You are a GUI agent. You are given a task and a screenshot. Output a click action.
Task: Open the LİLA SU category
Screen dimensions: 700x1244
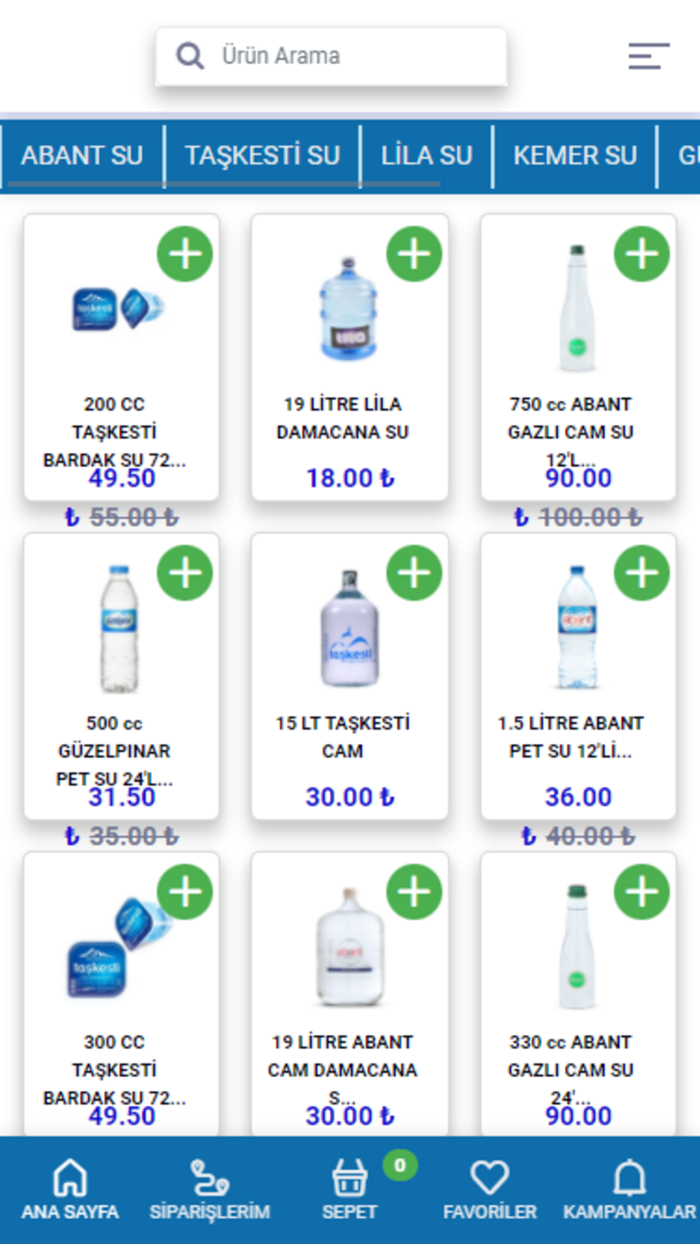(426, 156)
